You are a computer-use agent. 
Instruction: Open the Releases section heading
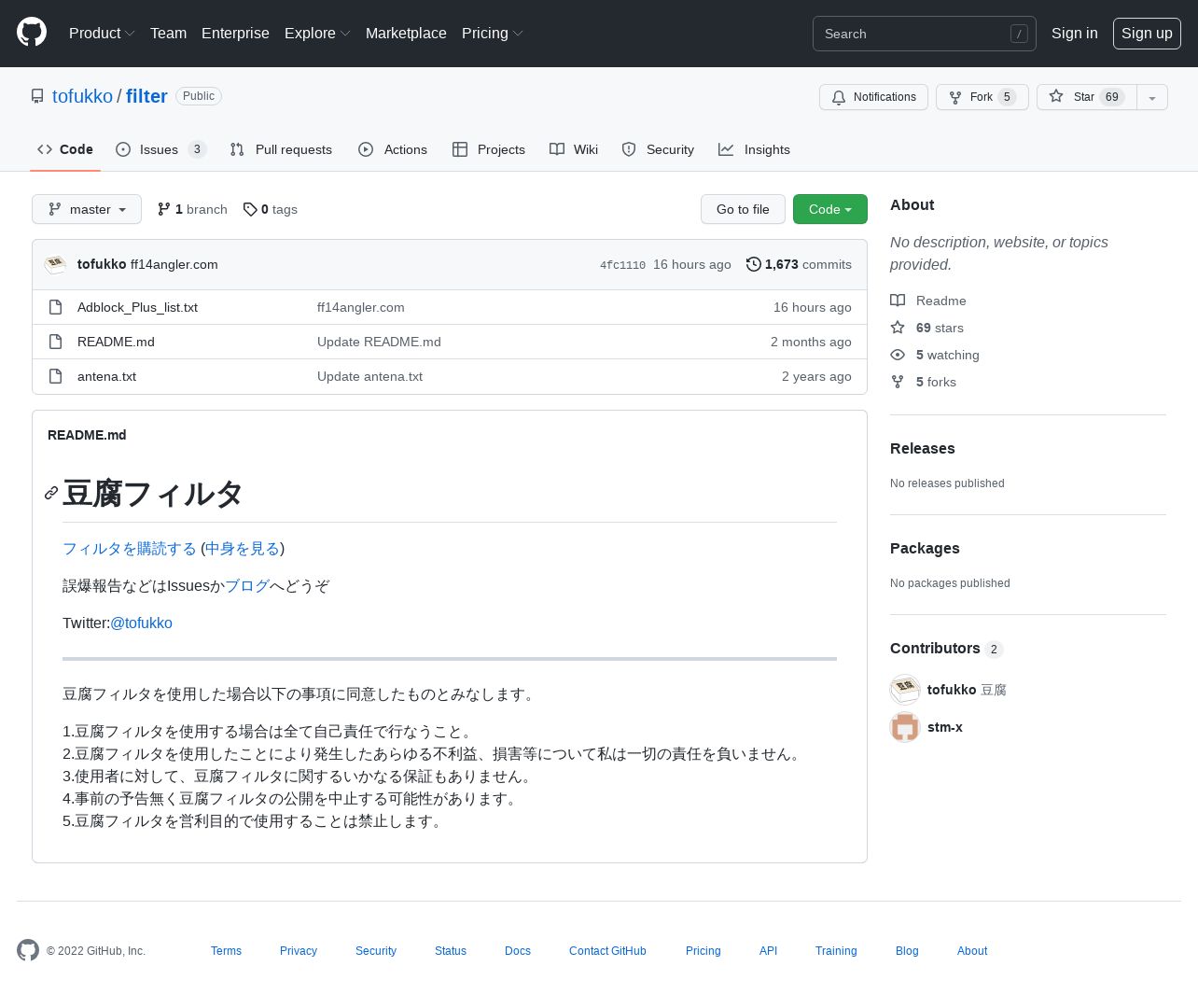coord(923,448)
